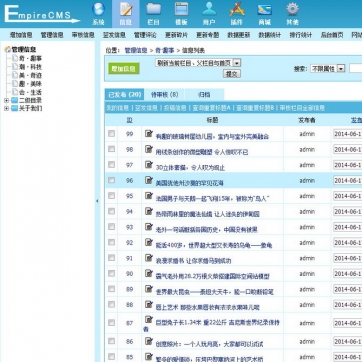
Task: Open 管理评论 in the submenu bar
Action: 145,35
